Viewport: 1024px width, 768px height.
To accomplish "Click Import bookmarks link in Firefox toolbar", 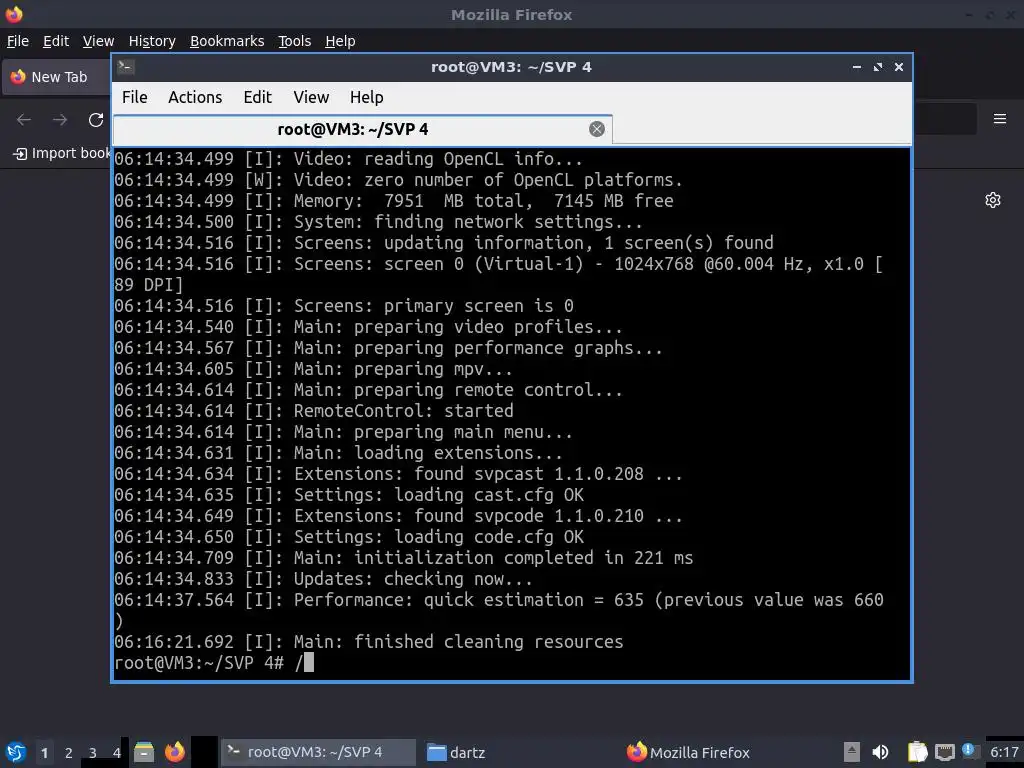I will 62,153.
